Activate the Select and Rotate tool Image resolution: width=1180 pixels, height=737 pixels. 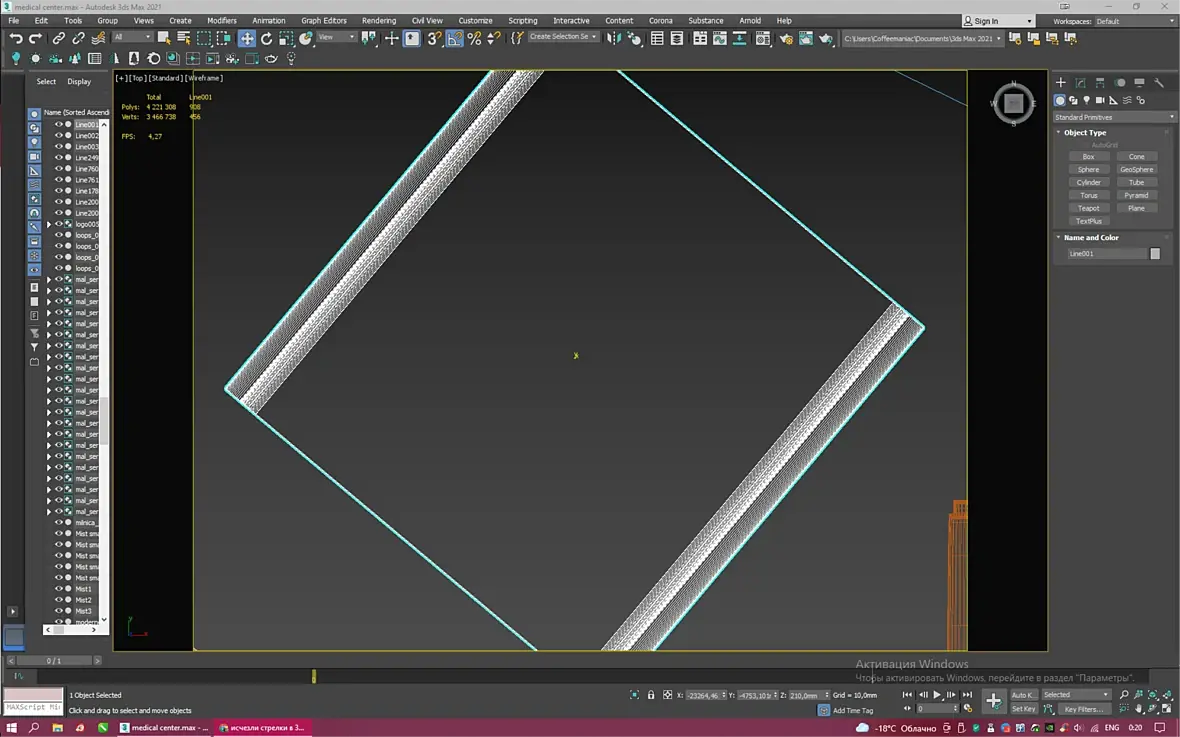click(x=266, y=38)
